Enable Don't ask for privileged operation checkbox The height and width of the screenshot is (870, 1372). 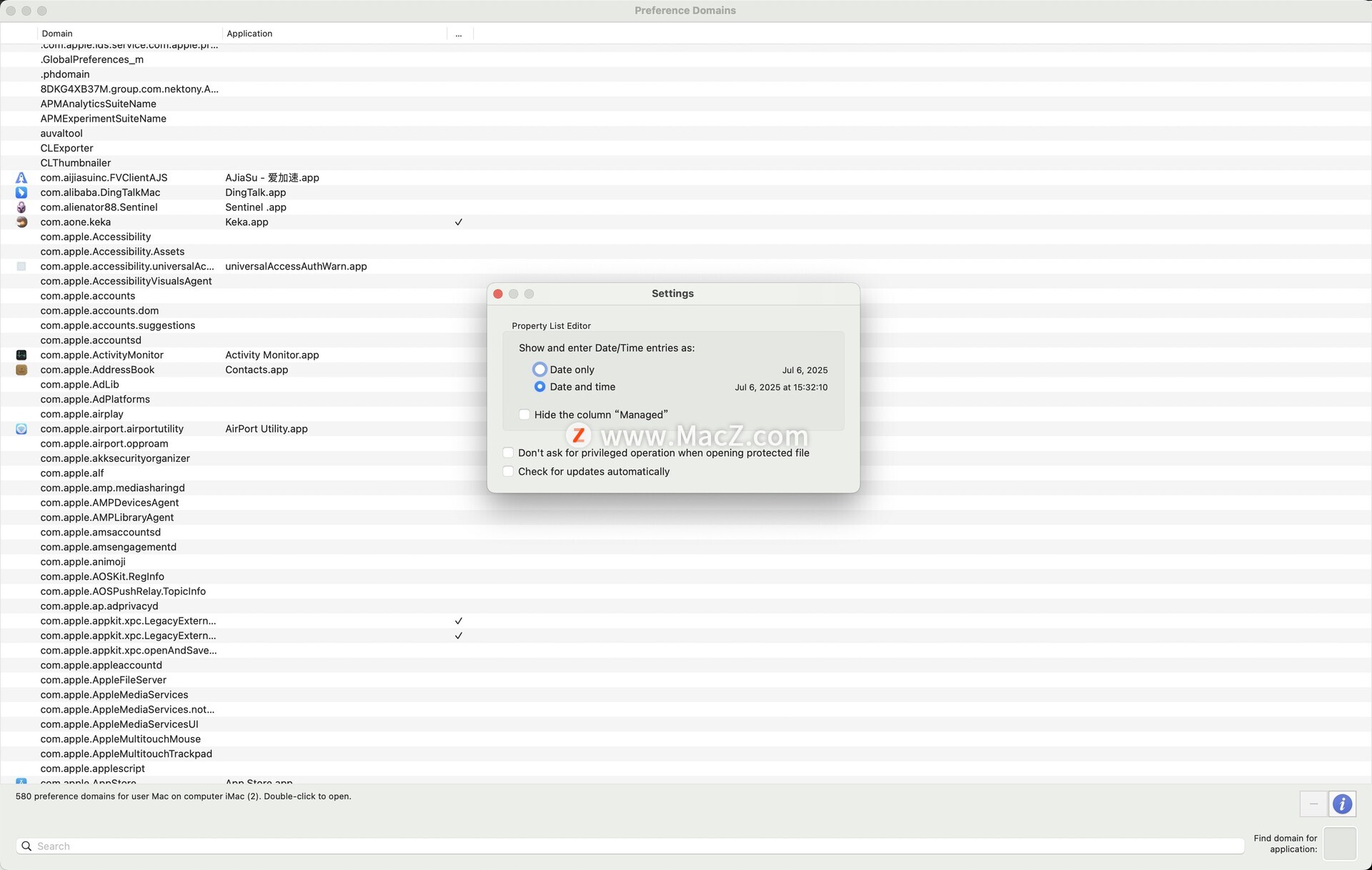pos(508,453)
